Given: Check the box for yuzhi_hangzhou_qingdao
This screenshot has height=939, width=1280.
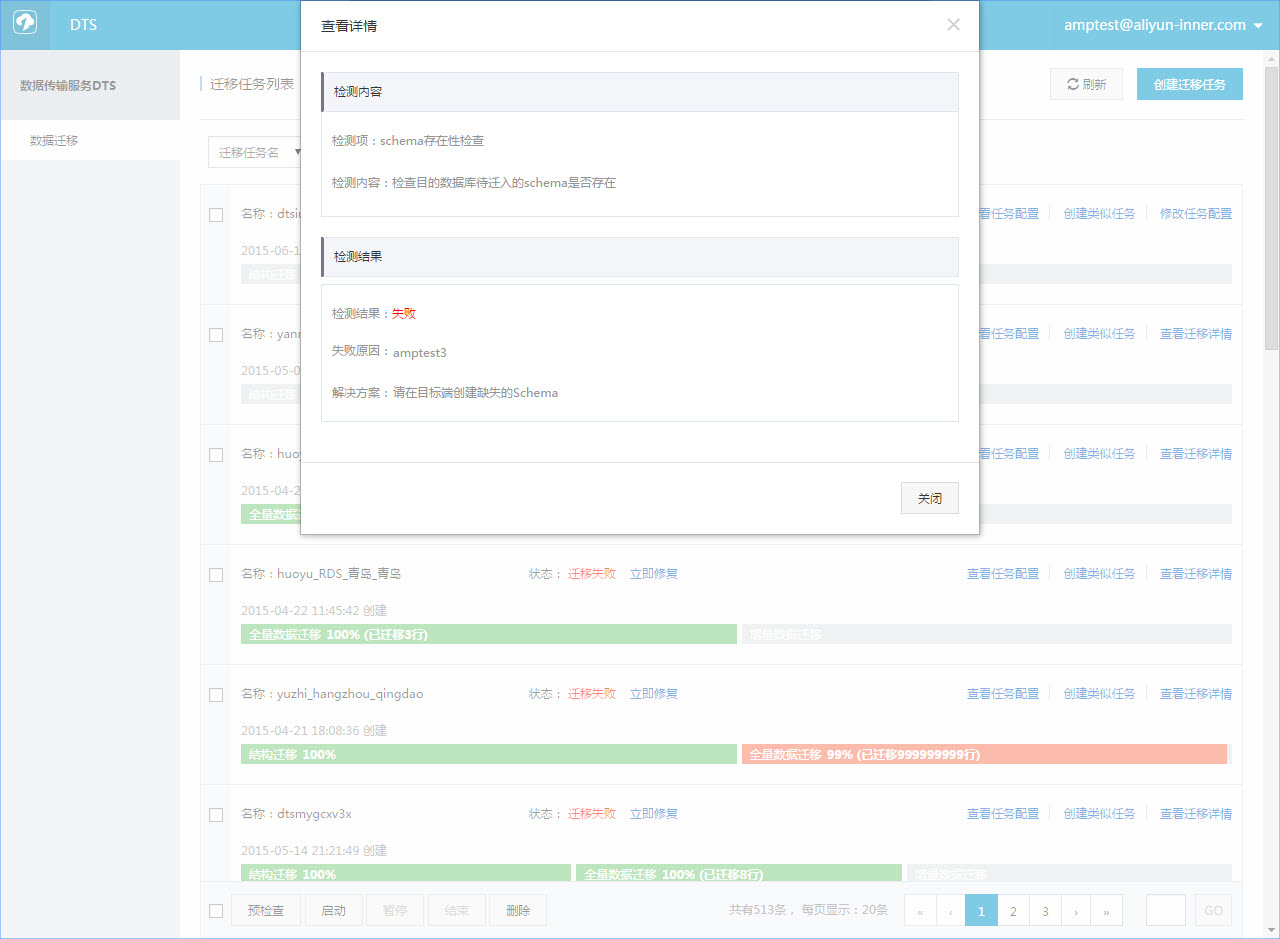Looking at the screenshot, I should 216,695.
